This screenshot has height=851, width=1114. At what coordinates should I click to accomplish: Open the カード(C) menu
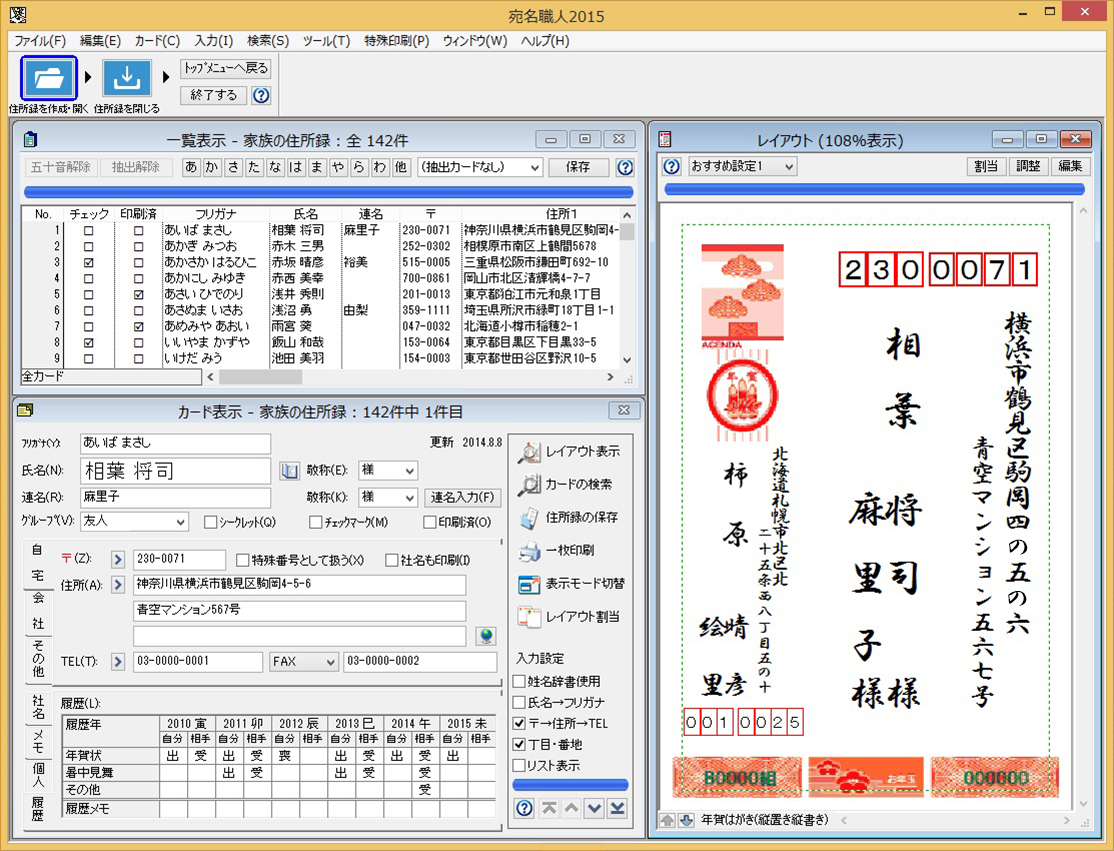click(x=157, y=40)
